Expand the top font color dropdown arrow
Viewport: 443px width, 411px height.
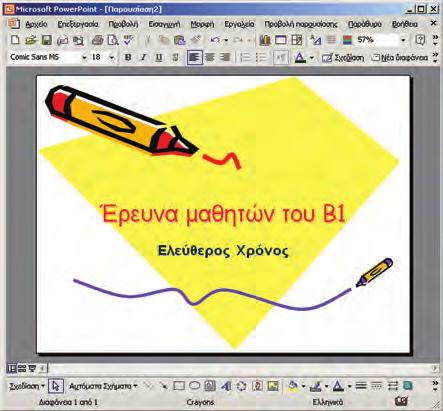point(312,58)
